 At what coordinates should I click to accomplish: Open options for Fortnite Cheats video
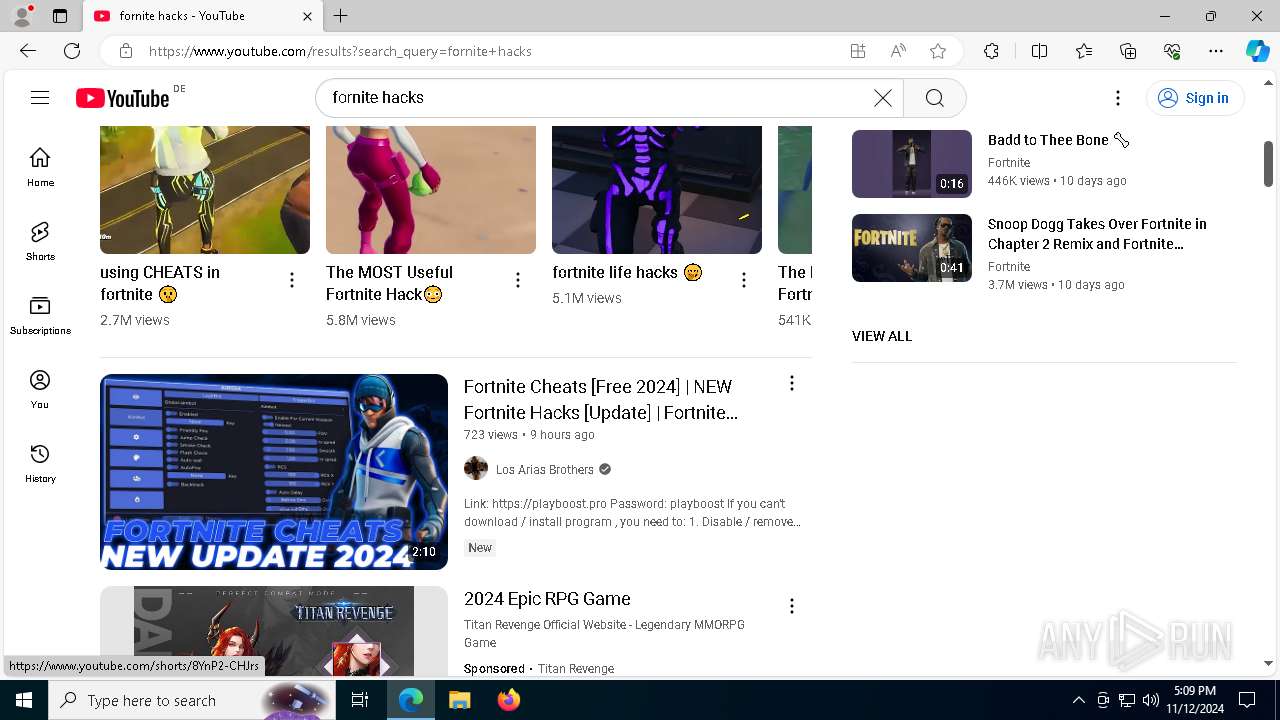[x=792, y=383]
